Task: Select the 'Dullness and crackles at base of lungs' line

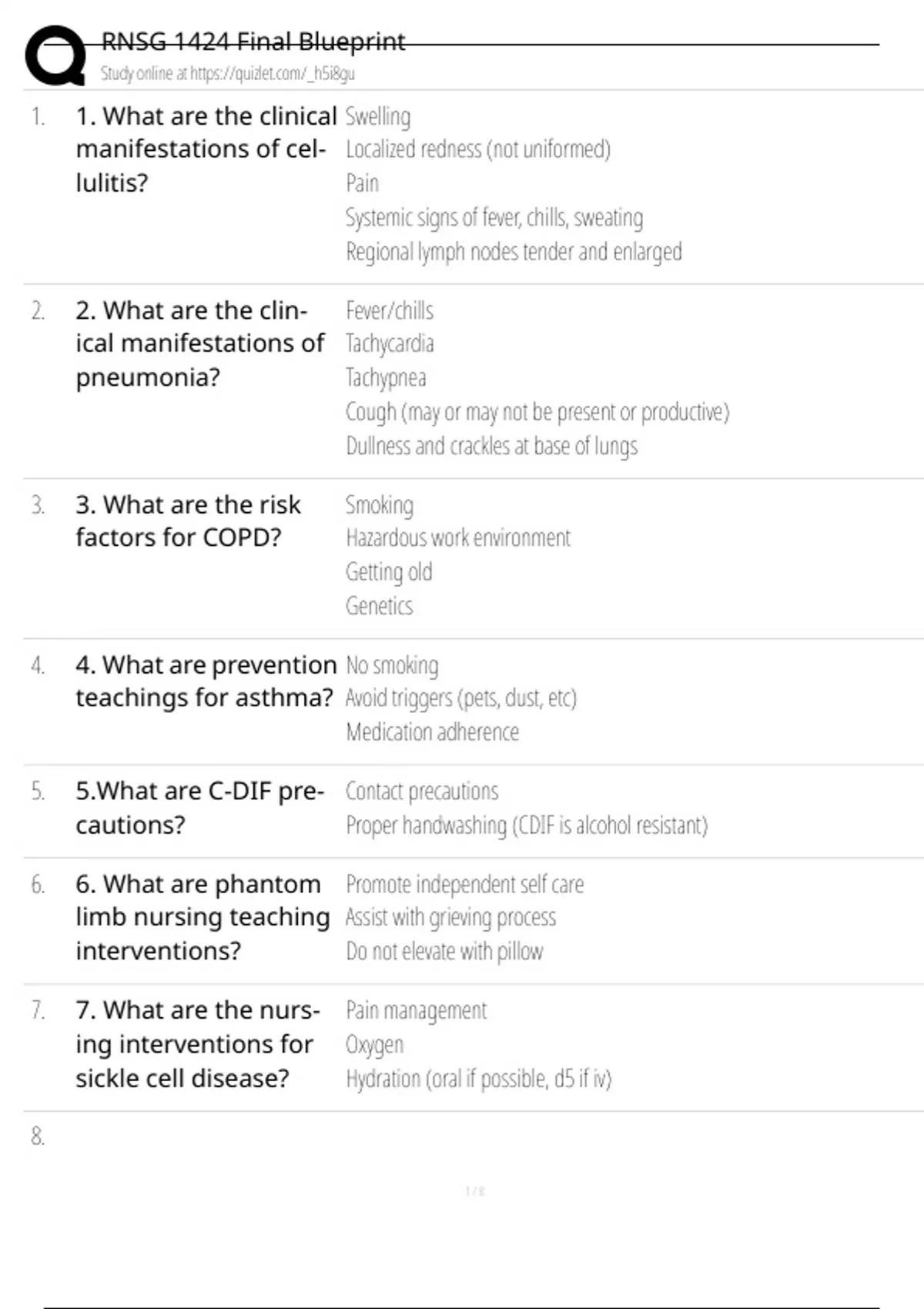Action: pyautogui.click(x=491, y=446)
